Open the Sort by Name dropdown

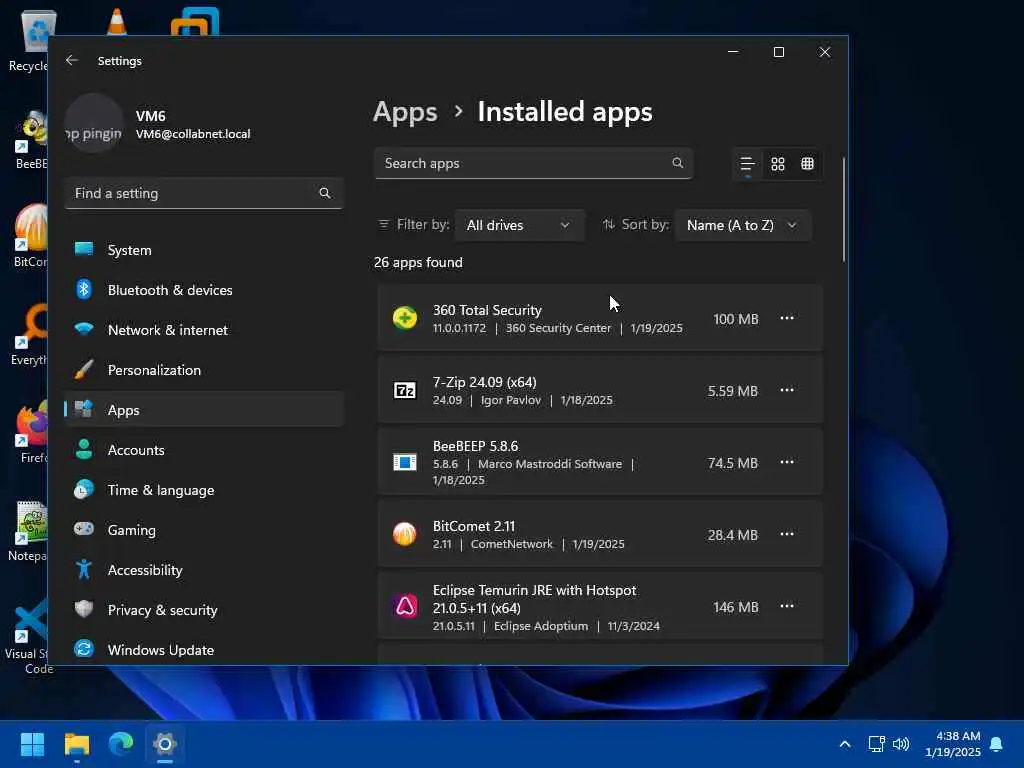pos(743,225)
